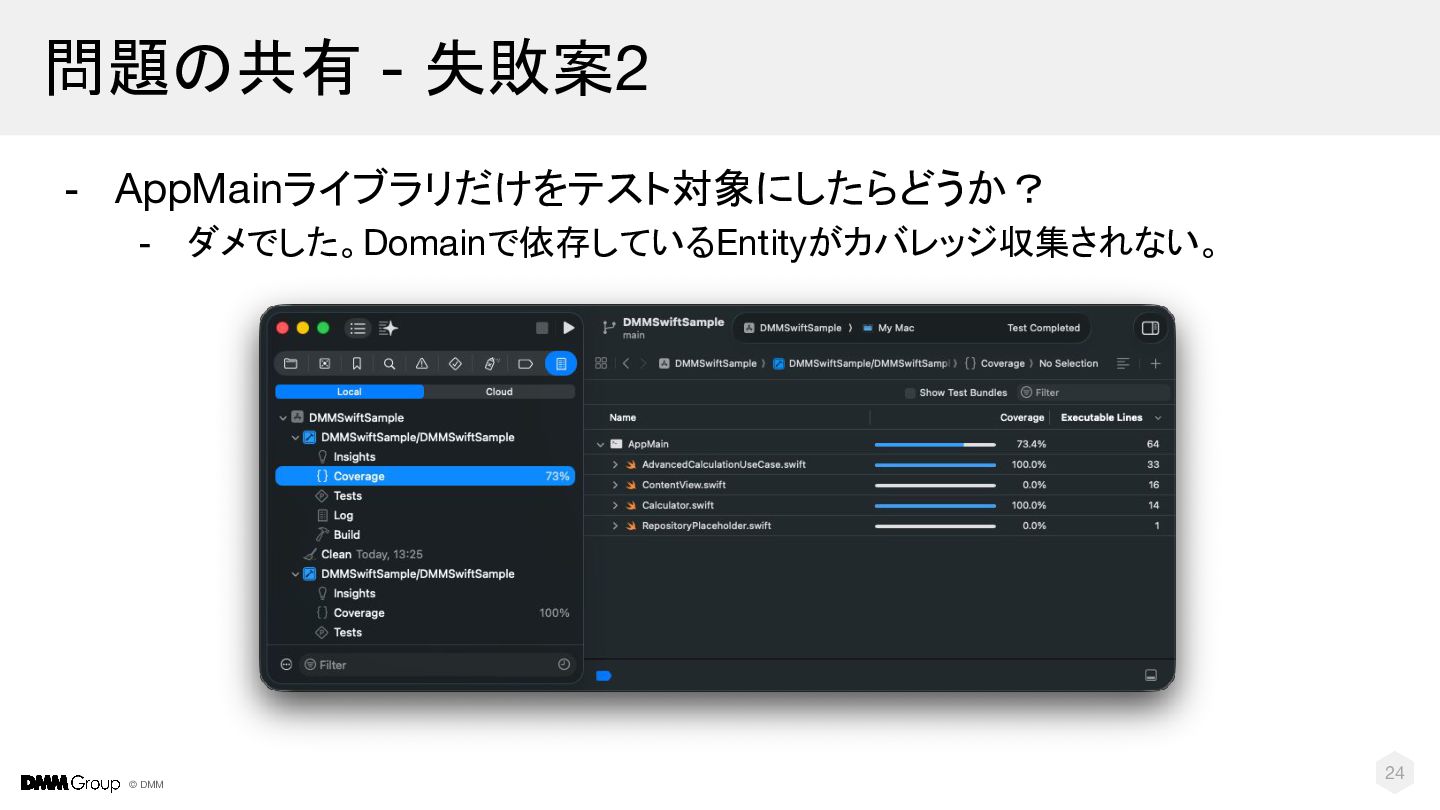Open the Test navigator diamond icon
This screenshot has height=810, width=1440.
click(x=455, y=364)
